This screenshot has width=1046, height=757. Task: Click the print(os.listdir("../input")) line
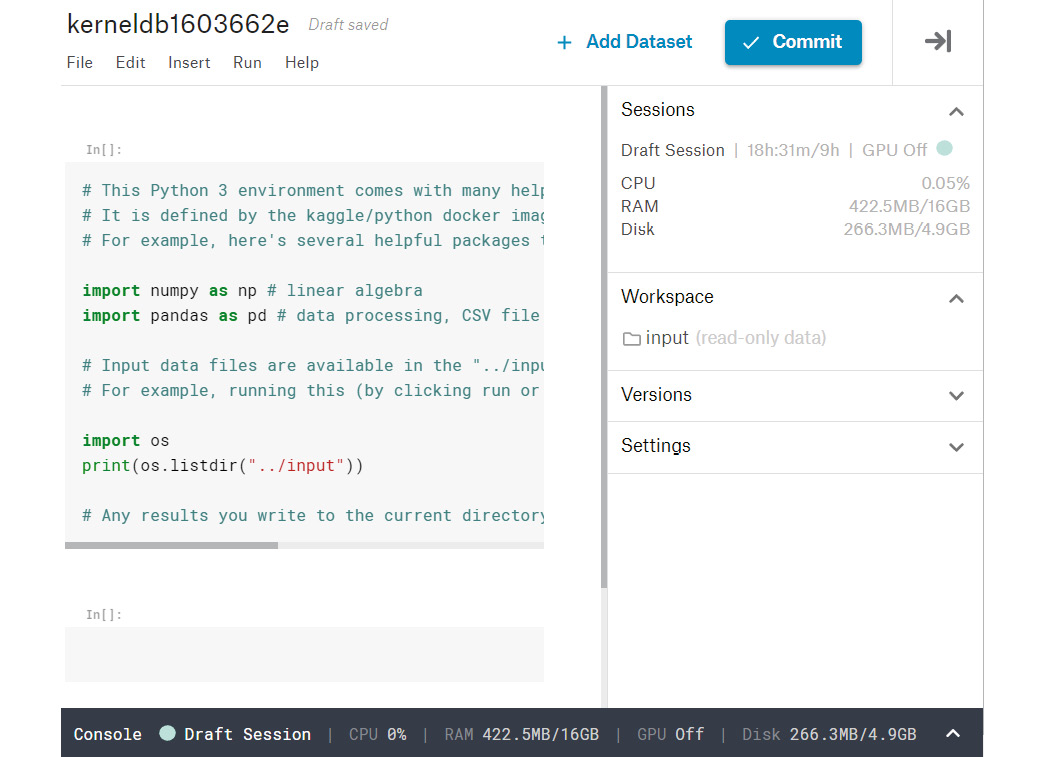[x=223, y=466]
